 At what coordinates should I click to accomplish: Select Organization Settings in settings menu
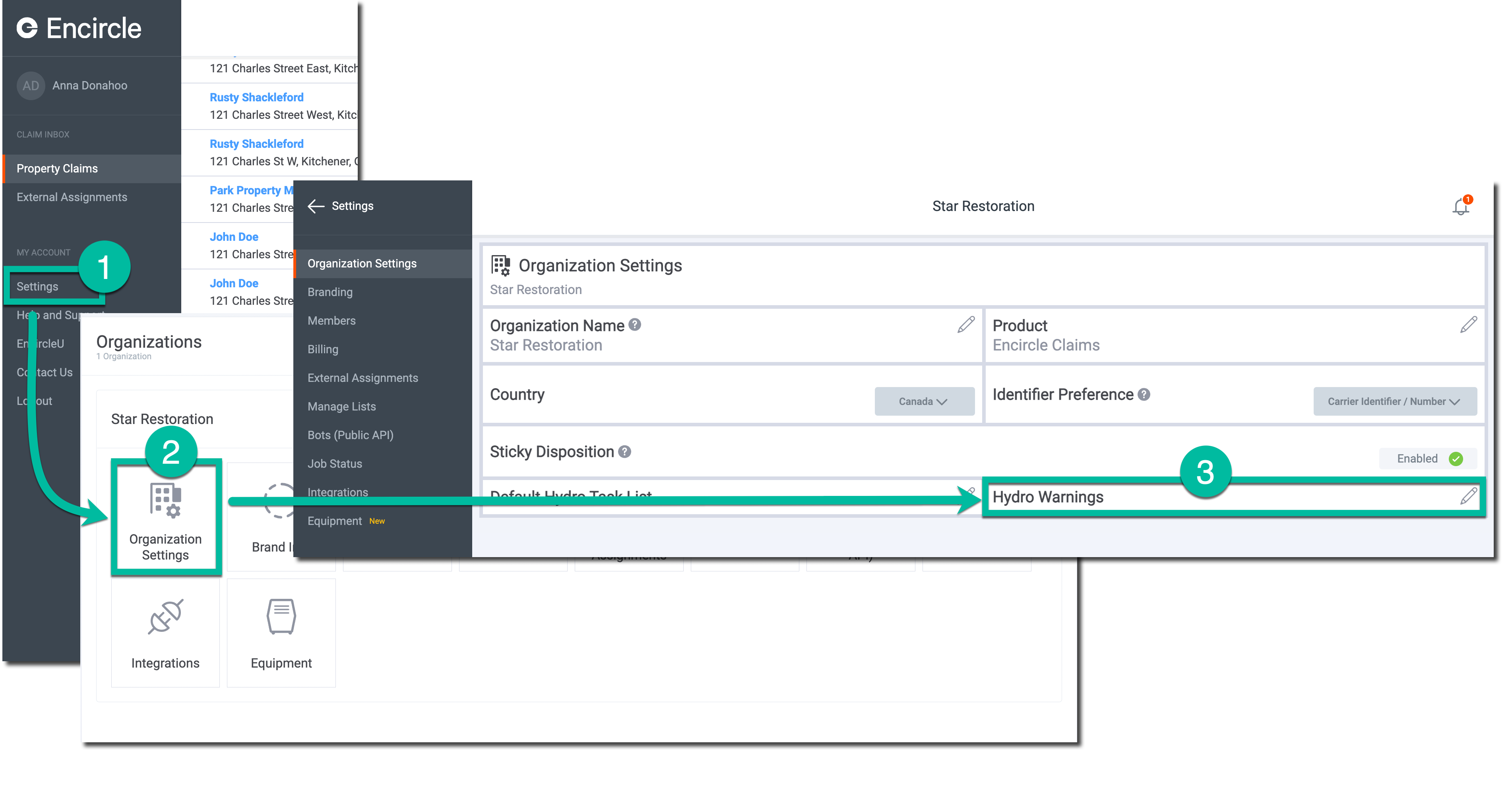point(383,263)
